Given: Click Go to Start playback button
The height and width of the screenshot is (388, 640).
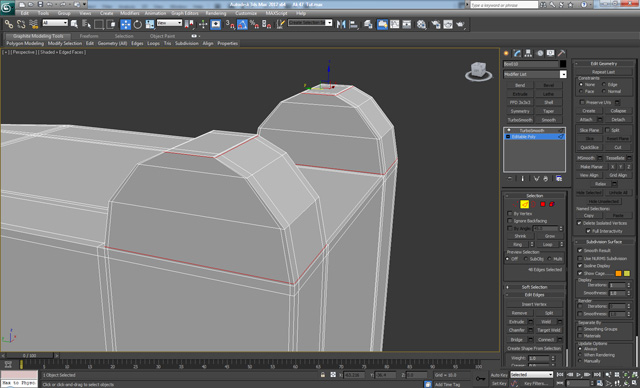Looking at the screenshot, I should [560, 375].
